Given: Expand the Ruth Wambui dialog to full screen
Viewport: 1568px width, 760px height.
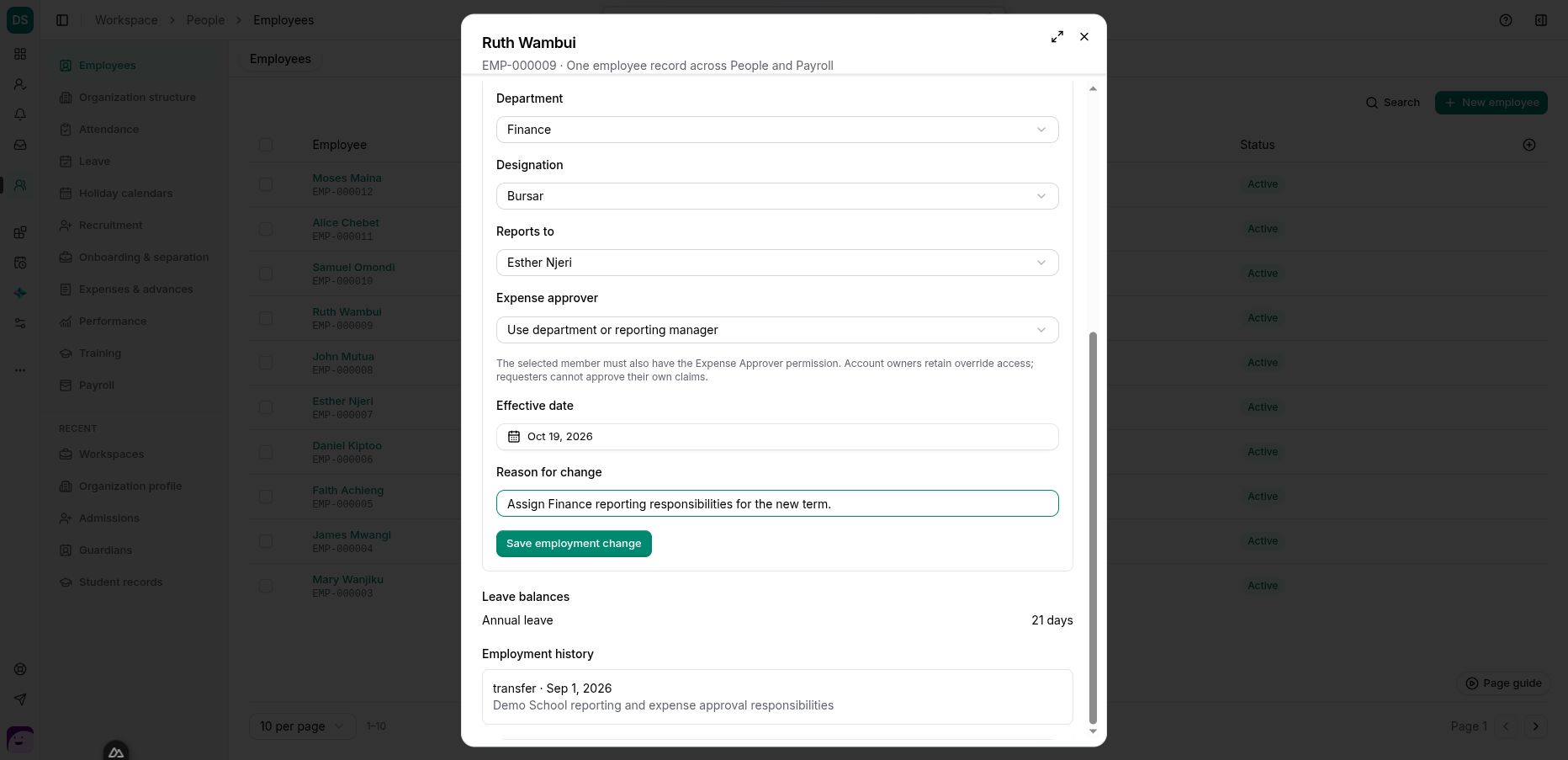Looking at the screenshot, I should (x=1057, y=37).
